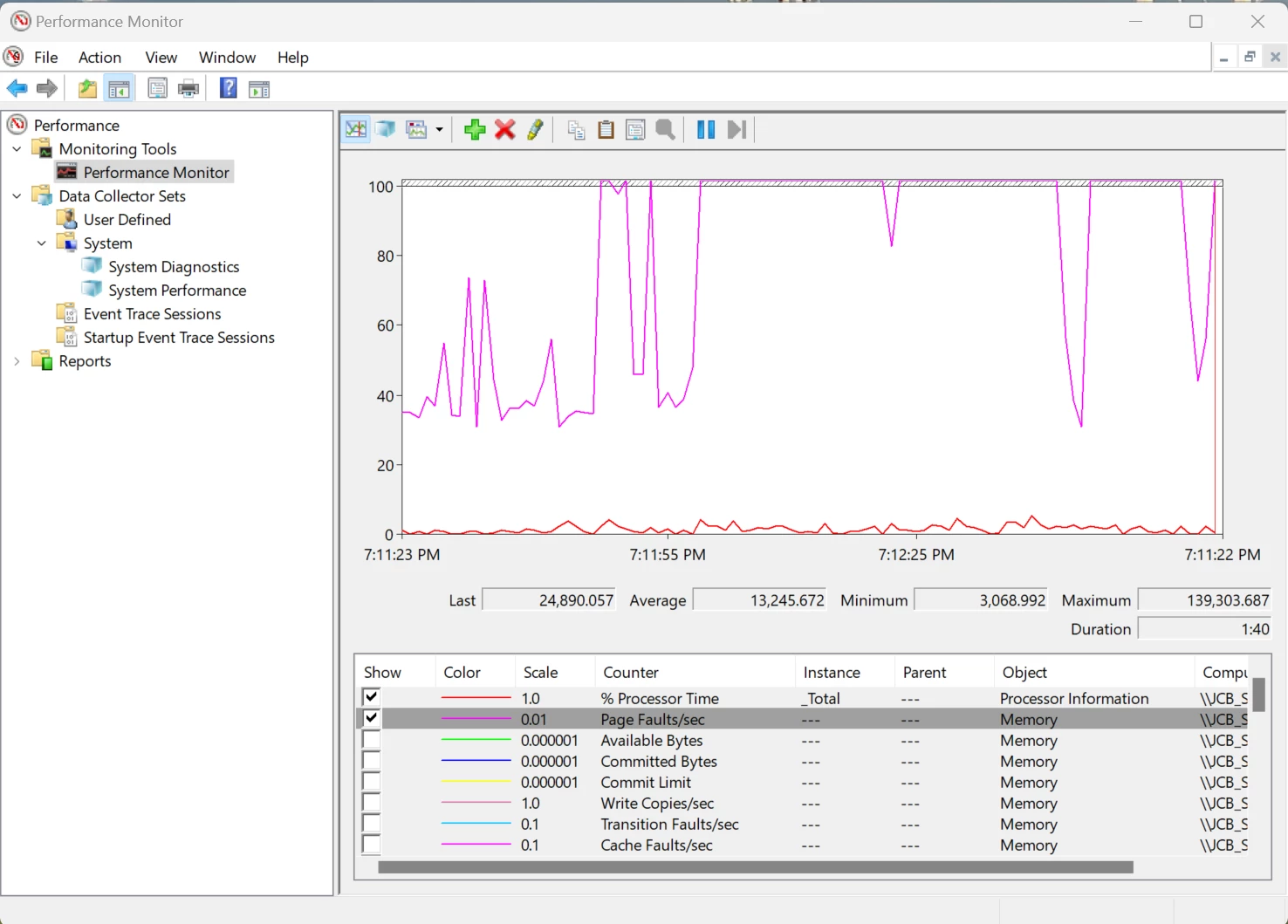Click the inner window Restore button
The width and height of the screenshot is (1288, 924).
pyautogui.click(x=1250, y=57)
